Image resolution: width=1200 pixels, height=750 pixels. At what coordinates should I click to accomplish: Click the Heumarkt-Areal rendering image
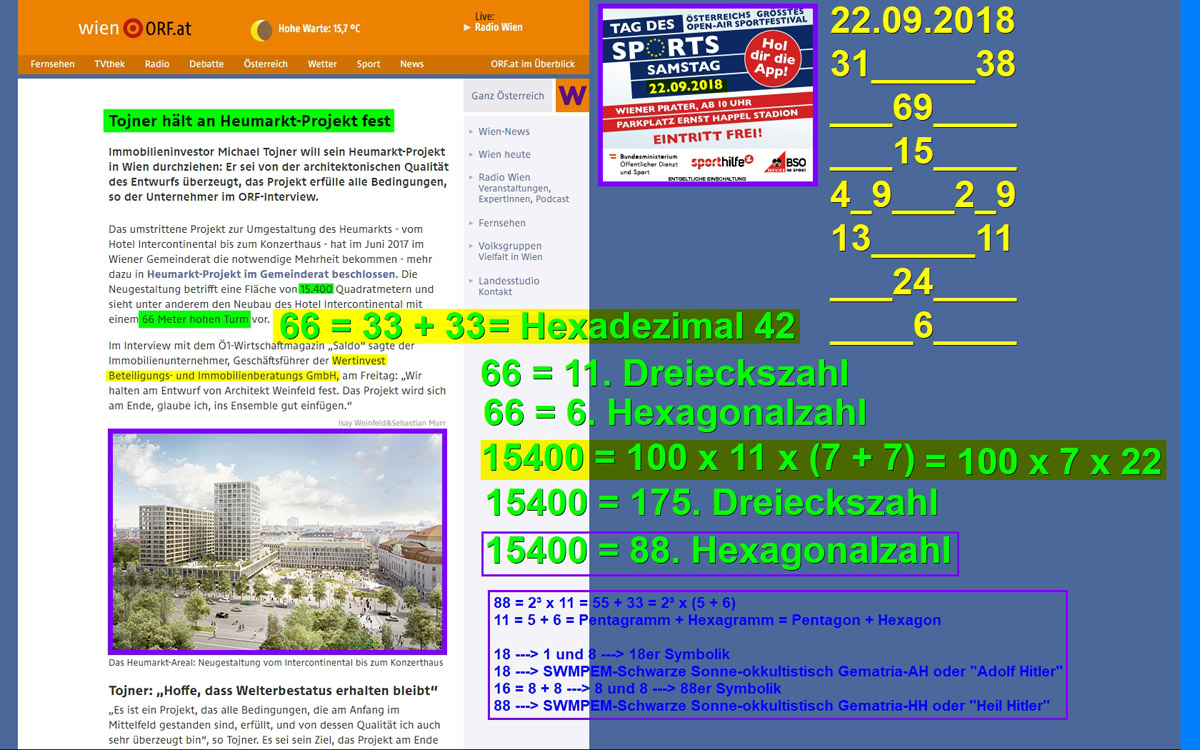tap(277, 541)
